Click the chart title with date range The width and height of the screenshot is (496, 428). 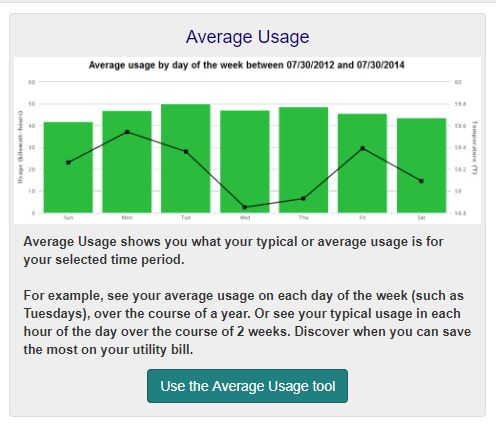(x=247, y=65)
